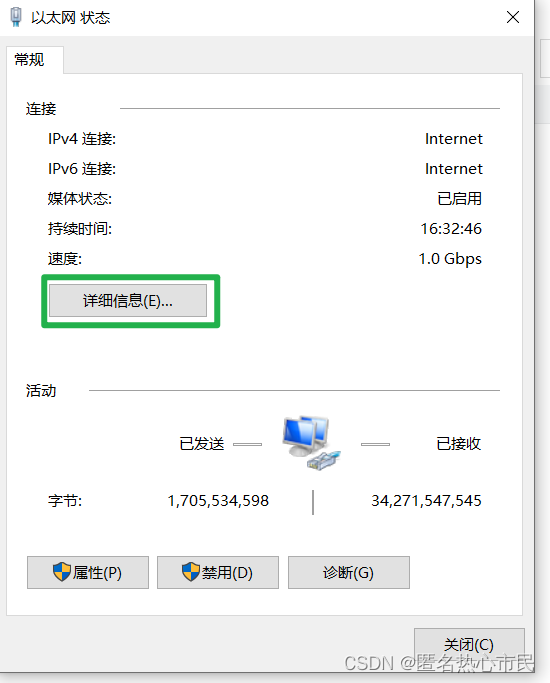The width and height of the screenshot is (550, 683).
Task: Click the received bytes count 34,271,547,545
Action: pos(426,501)
